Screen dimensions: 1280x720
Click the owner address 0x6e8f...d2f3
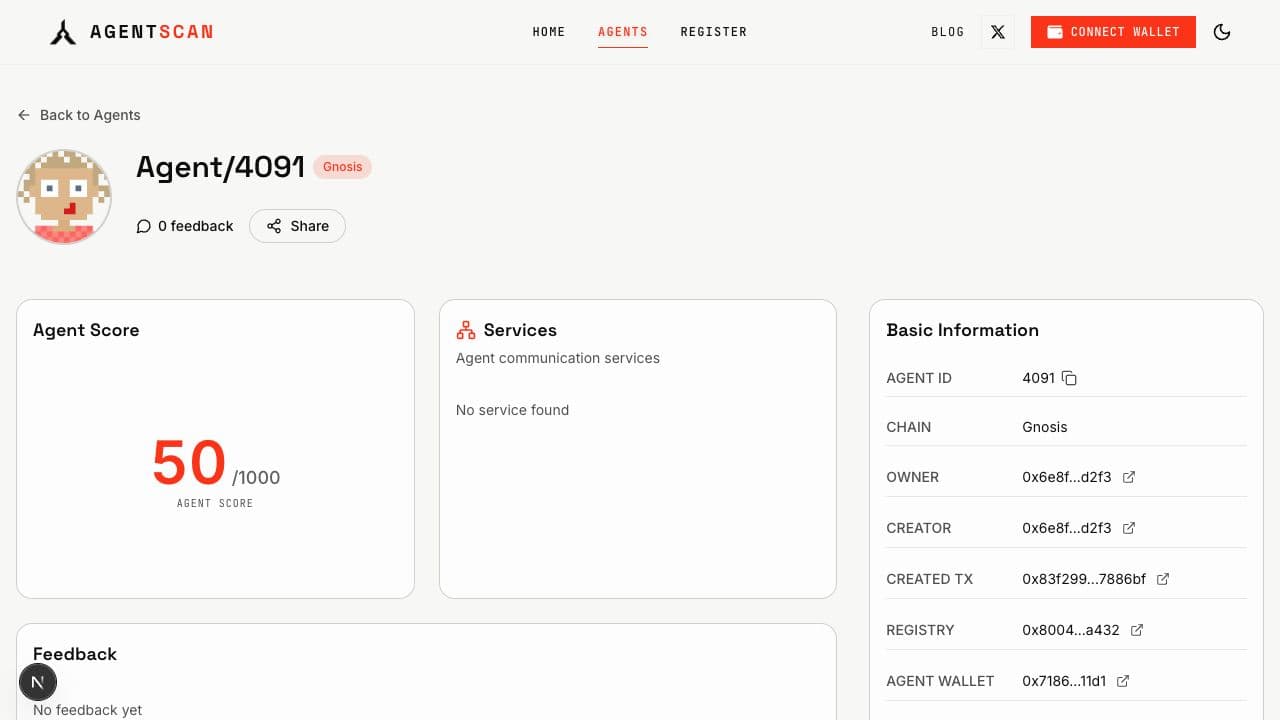[x=1067, y=477]
